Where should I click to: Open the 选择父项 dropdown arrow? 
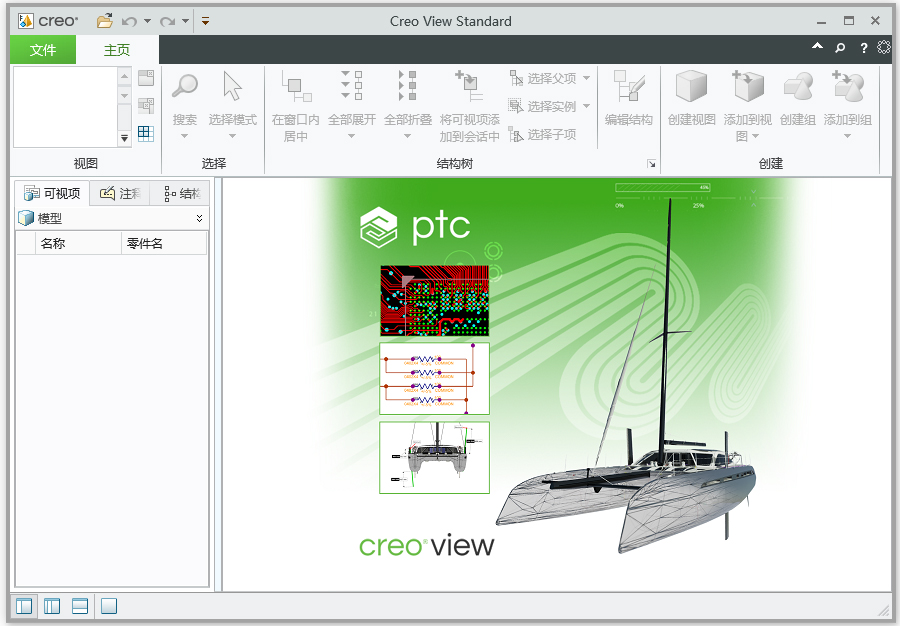[x=585, y=78]
